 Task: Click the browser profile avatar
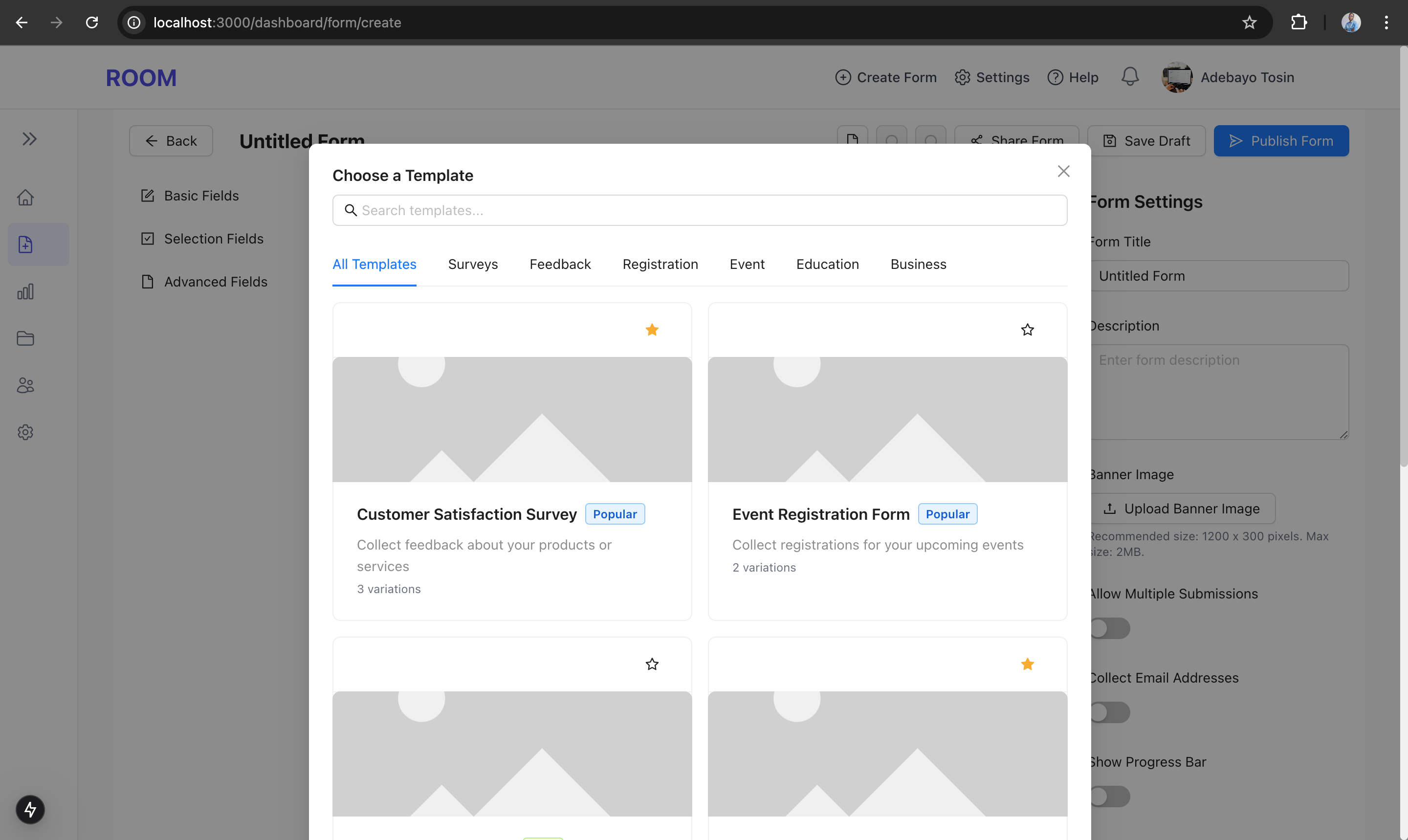tap(1351, 22)
